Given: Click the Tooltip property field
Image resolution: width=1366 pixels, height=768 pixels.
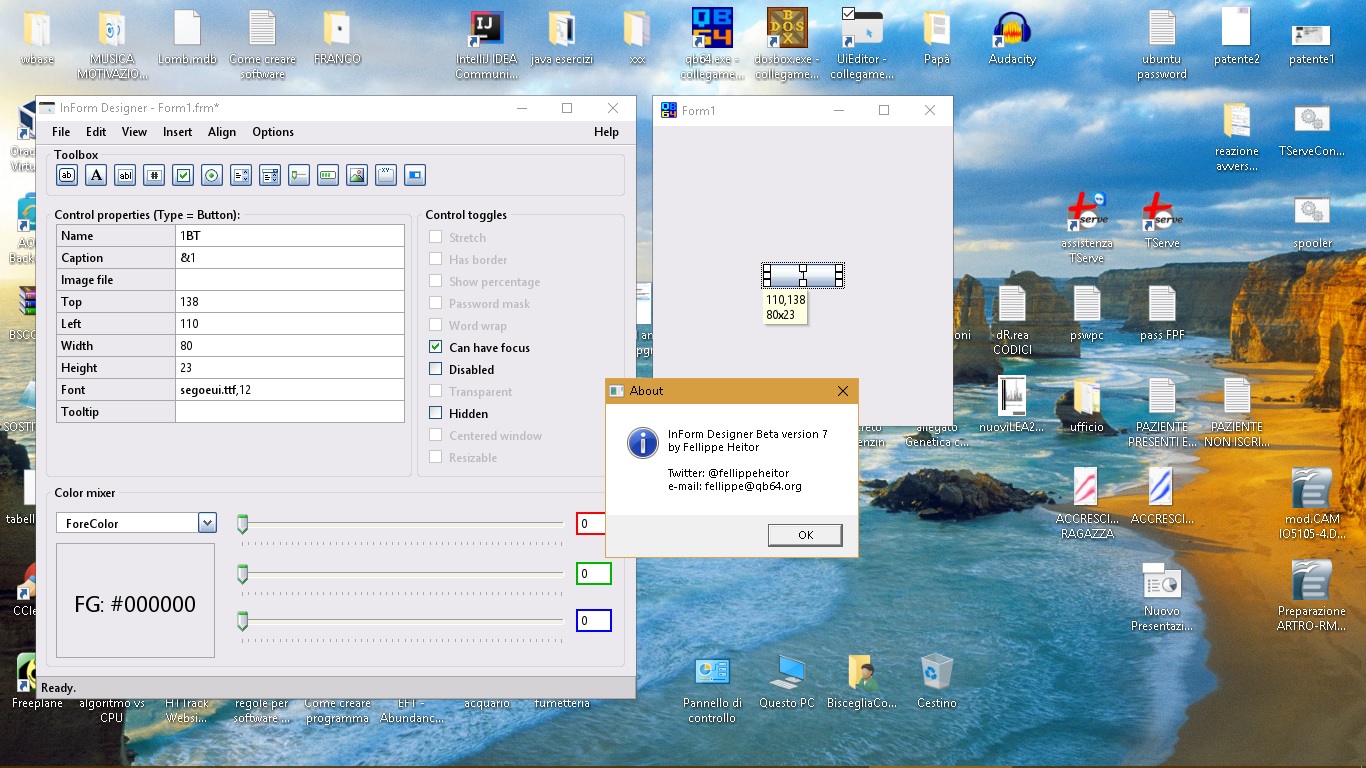Looking at the screenshot, I should pyautogui.click(x=289, y=412).
